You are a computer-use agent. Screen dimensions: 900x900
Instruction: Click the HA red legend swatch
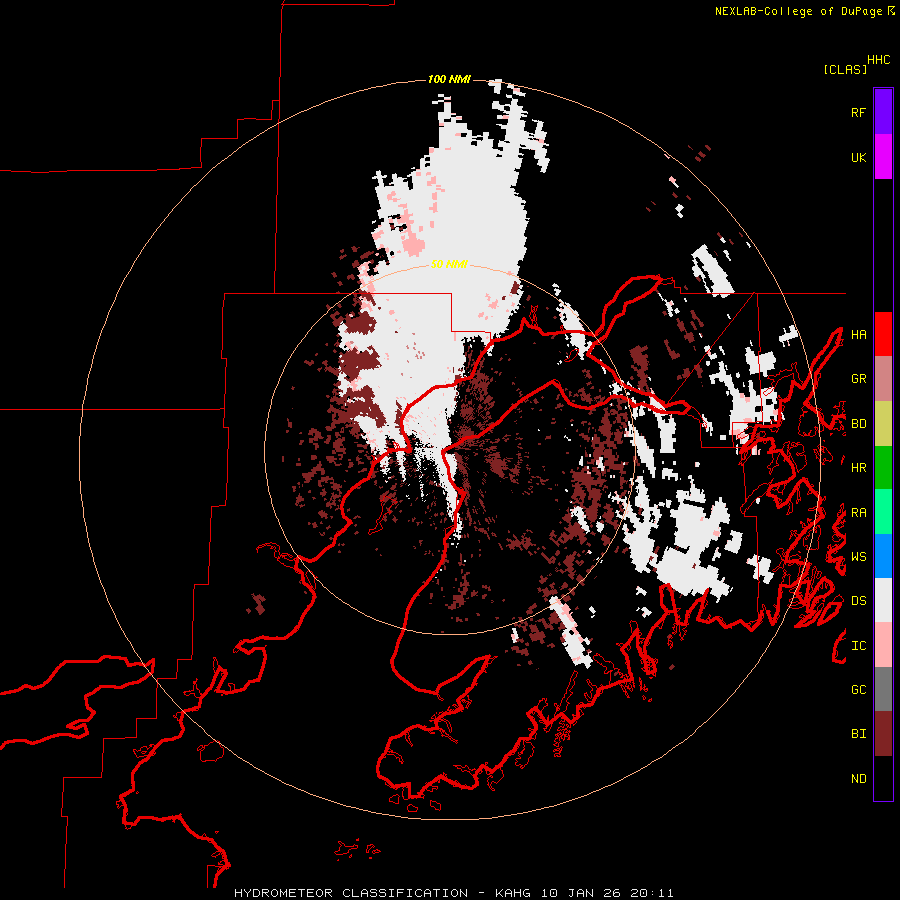pyautogui.click(x=883, y=334)
